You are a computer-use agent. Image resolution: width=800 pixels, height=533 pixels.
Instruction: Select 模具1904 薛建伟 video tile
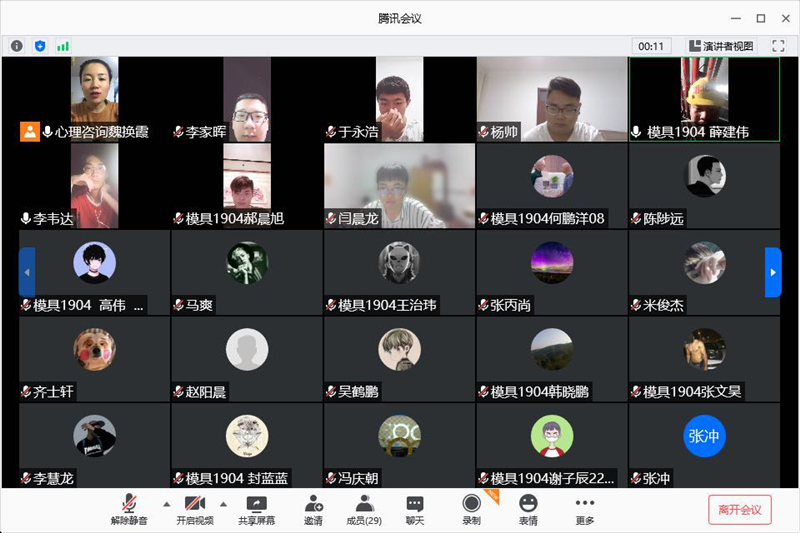point(705,99)
